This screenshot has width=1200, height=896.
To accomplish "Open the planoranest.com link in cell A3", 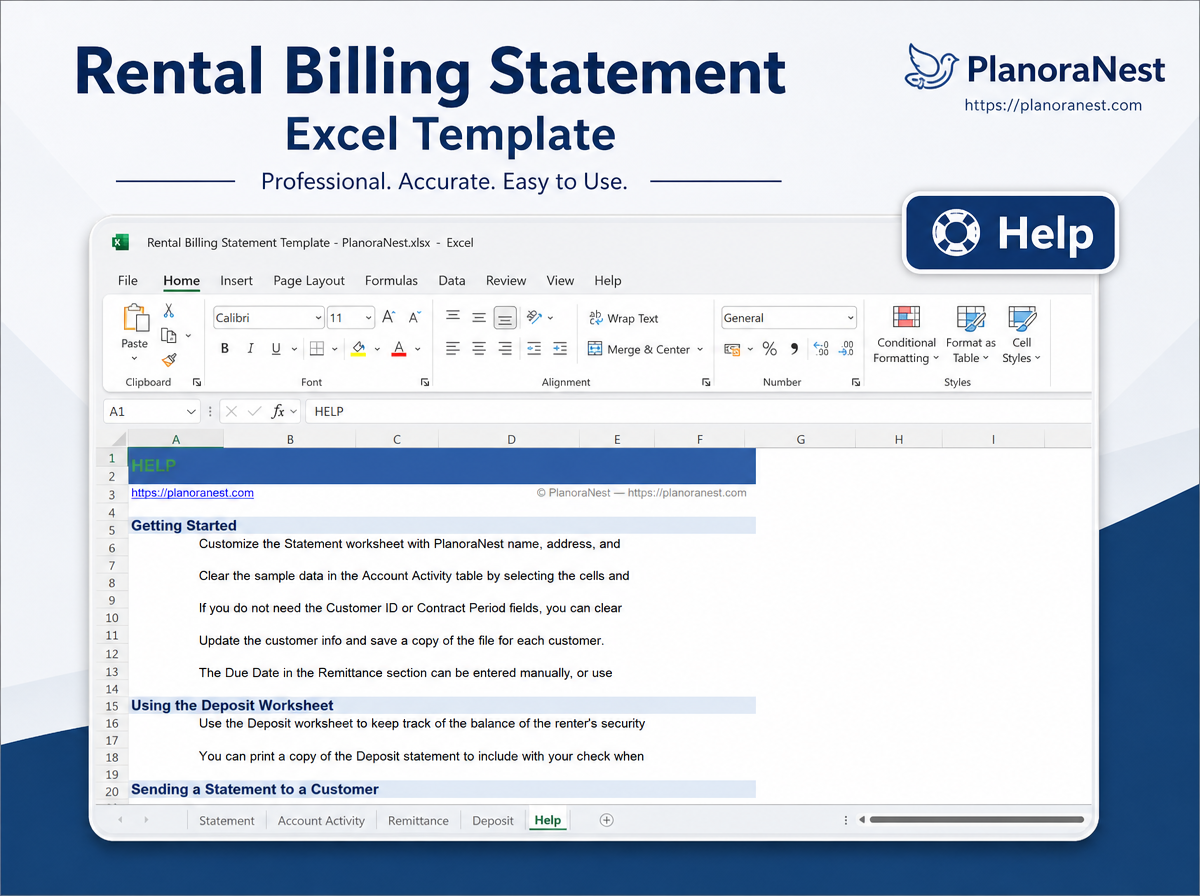I will (x=192, y=493).
